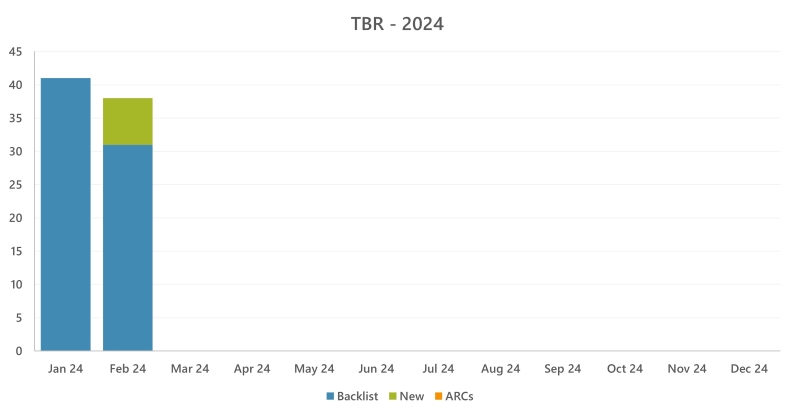Click the blue Backlist segment of Feb 24

pos(128,247)
